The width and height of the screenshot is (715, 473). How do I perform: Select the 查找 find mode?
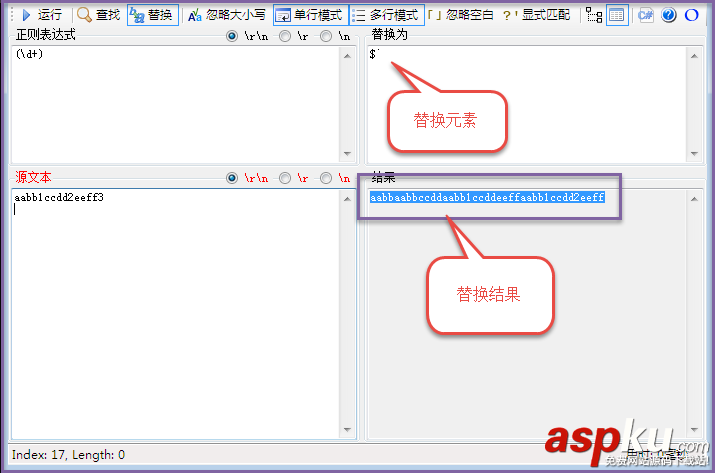tap(98, 15)
